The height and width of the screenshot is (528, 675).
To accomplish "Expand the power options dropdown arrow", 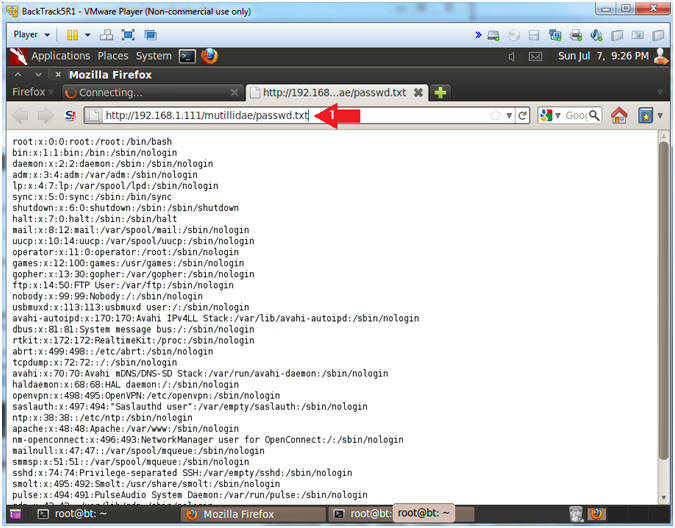I will tap(87, 35).
